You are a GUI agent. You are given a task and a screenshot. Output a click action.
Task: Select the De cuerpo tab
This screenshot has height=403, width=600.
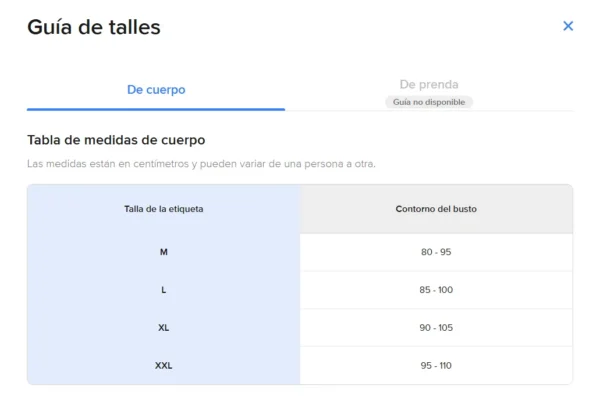tap(156, 90)
